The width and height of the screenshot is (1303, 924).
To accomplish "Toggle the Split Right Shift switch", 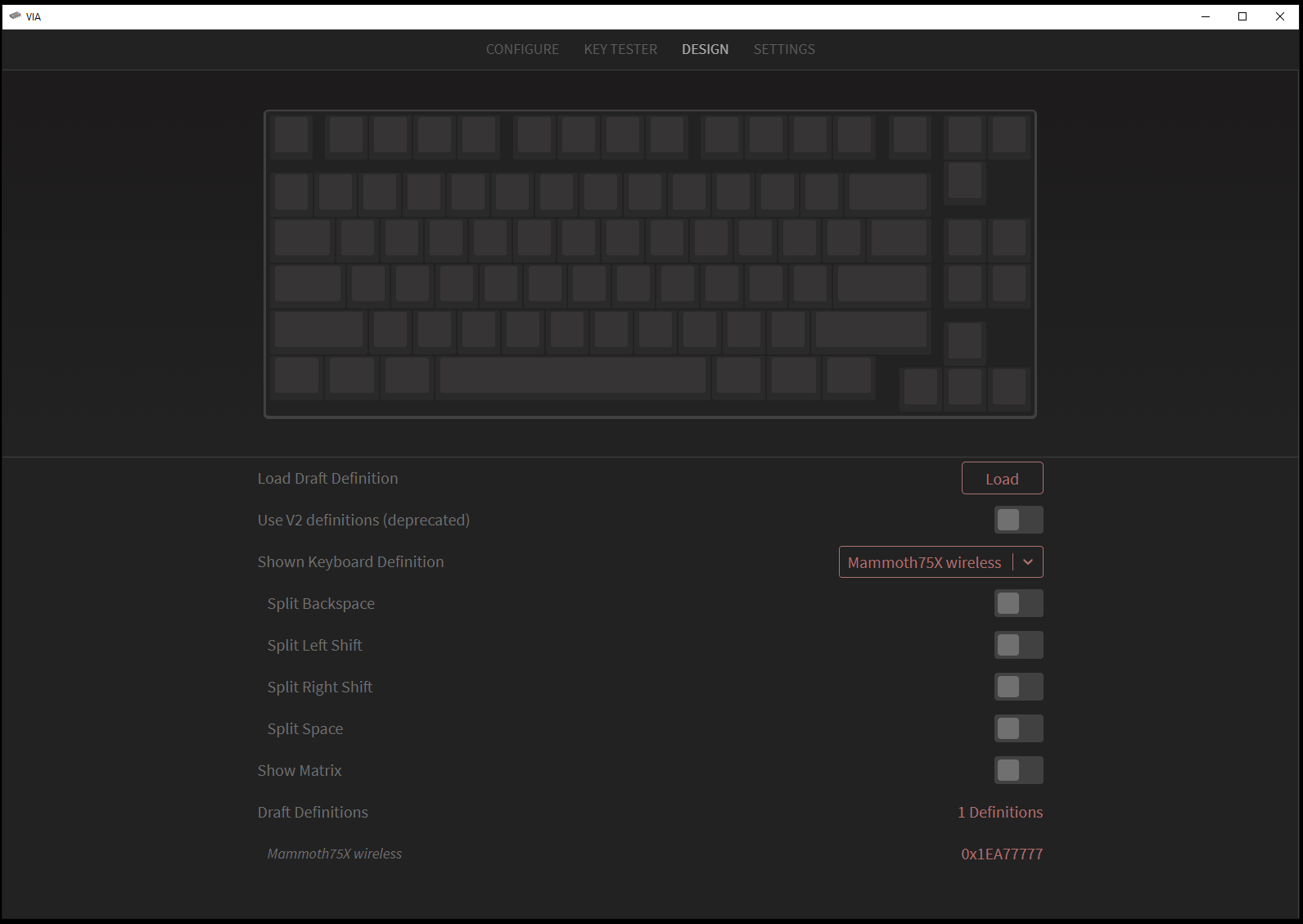I will point(1018,687).
